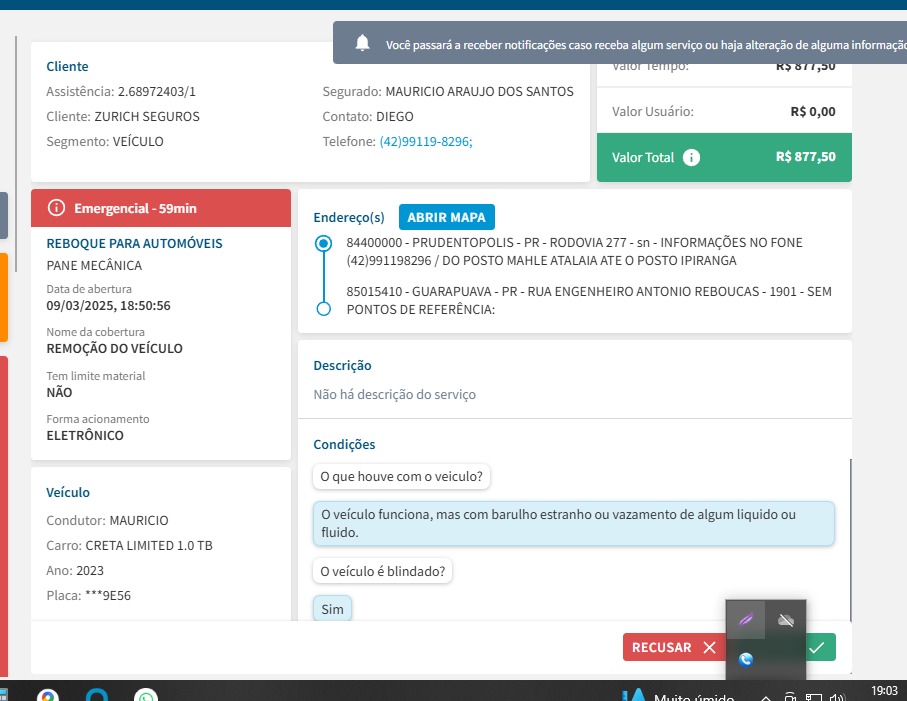The width and height of the screenshot is (907, 701).
Task: Click the plate value ***9E56
Action: click(x=108, y=596)
